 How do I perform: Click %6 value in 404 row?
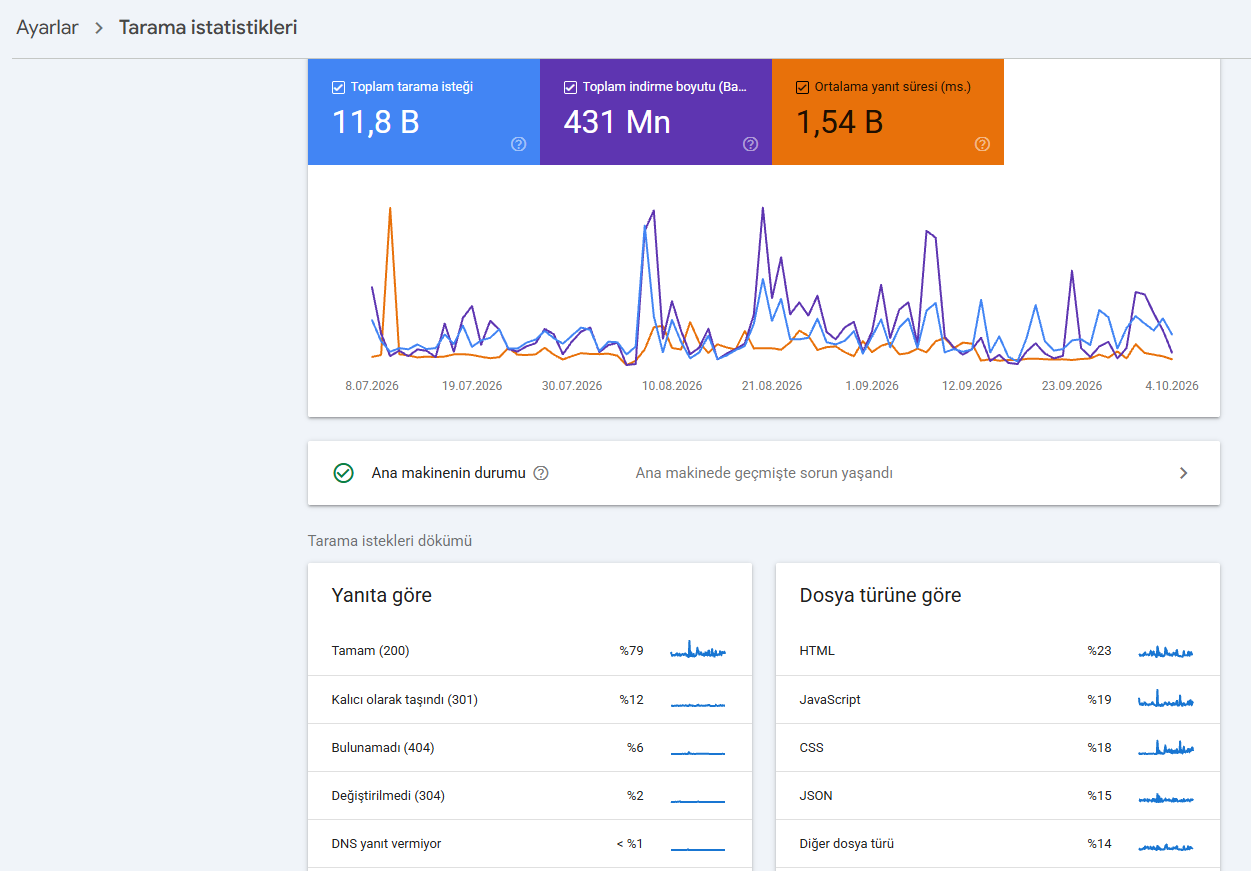click(635, 748)
